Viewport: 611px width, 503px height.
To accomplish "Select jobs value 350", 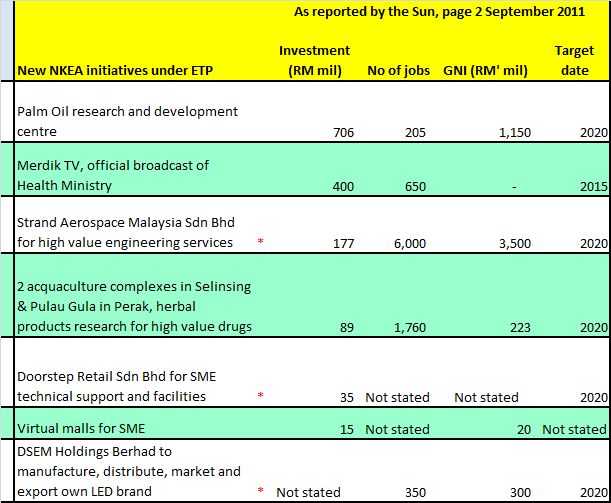I will 415,492.
